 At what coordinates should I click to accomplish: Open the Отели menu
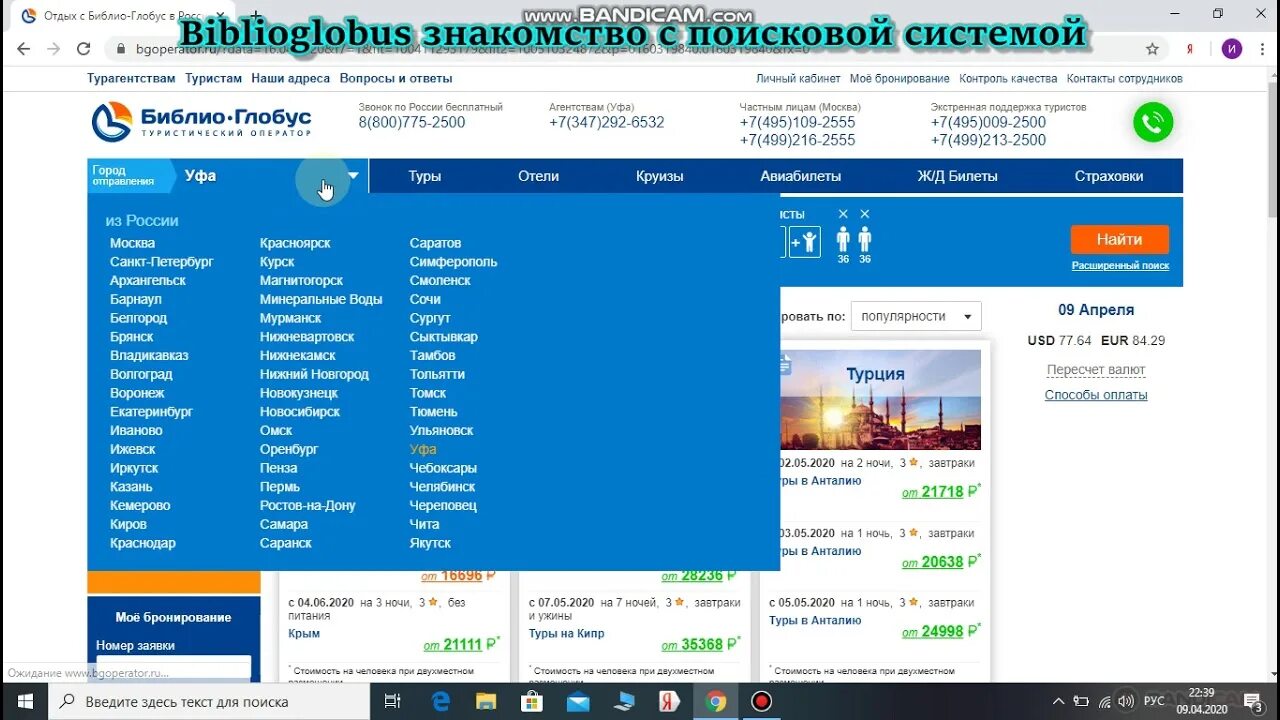(x=538, y=176)
